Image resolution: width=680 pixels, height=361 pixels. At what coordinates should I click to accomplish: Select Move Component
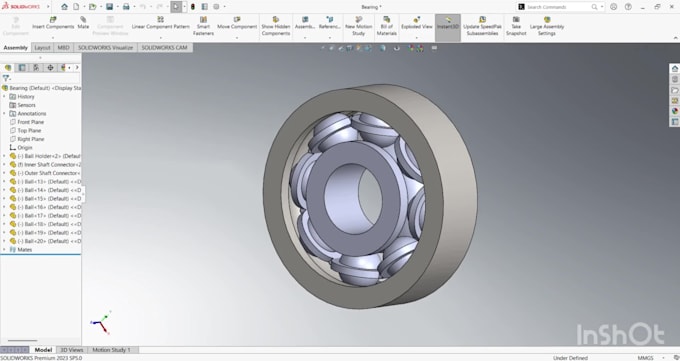(237, 23)
